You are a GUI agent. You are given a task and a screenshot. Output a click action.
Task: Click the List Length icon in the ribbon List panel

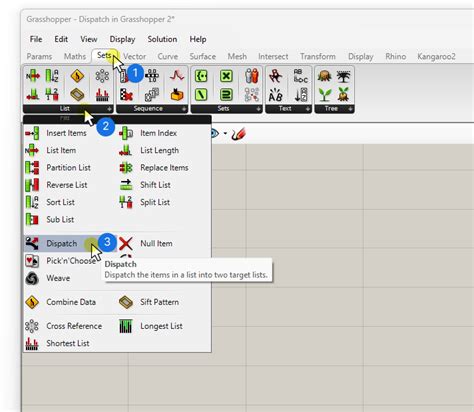pyautogui.click(x=33, y=94)
